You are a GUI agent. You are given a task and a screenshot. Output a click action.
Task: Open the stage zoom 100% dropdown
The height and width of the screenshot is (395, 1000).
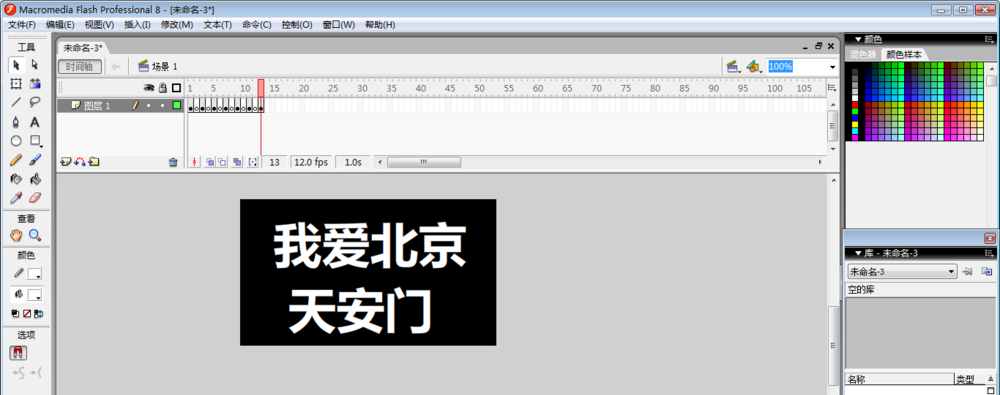point(832,67)
